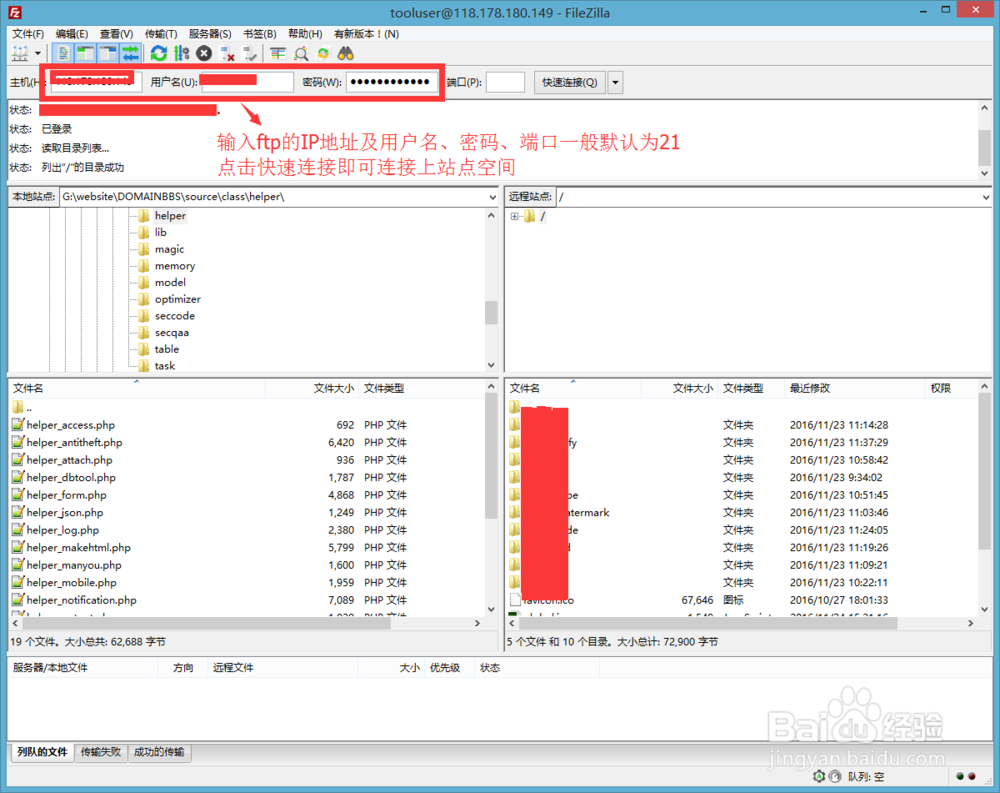Select the helper_json.php file
The width and height of the screenshot is (1000, 793).
[x=68, y=512]
